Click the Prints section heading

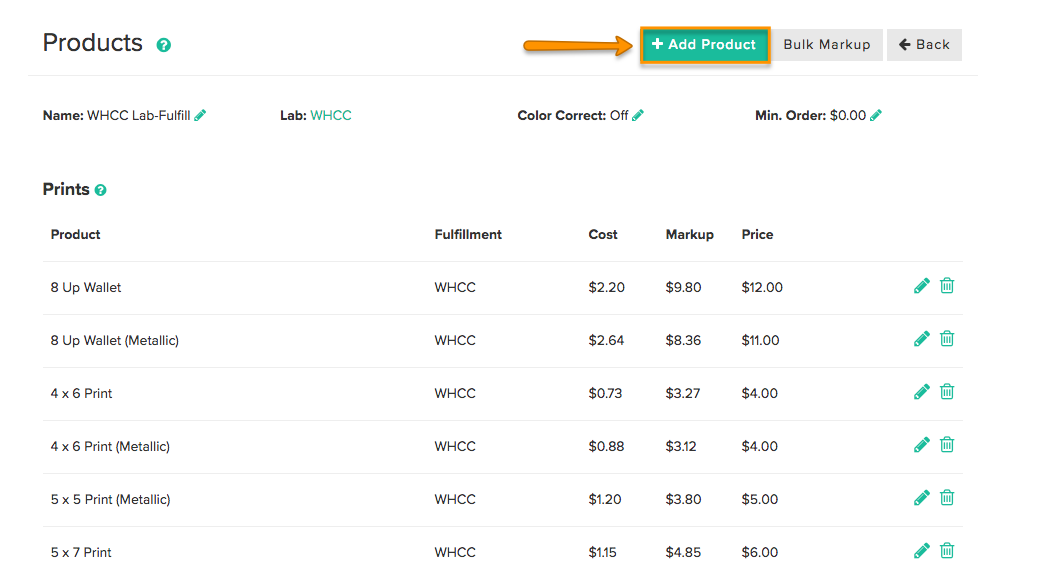click(66, 189)
